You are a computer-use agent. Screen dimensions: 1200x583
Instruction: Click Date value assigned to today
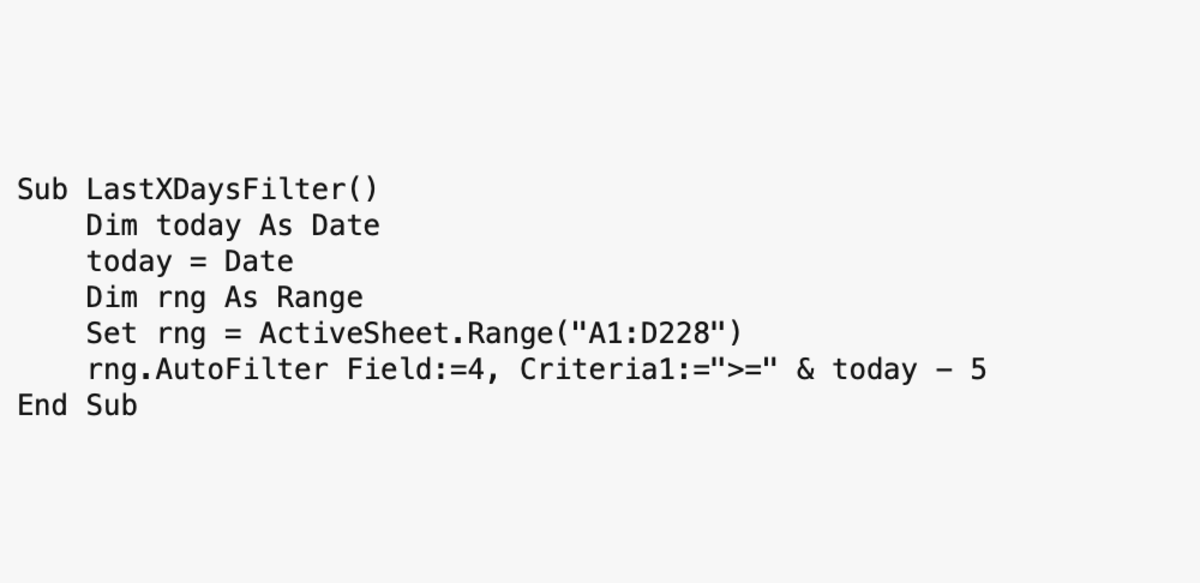pyautogui.click(x=258, y=261)
